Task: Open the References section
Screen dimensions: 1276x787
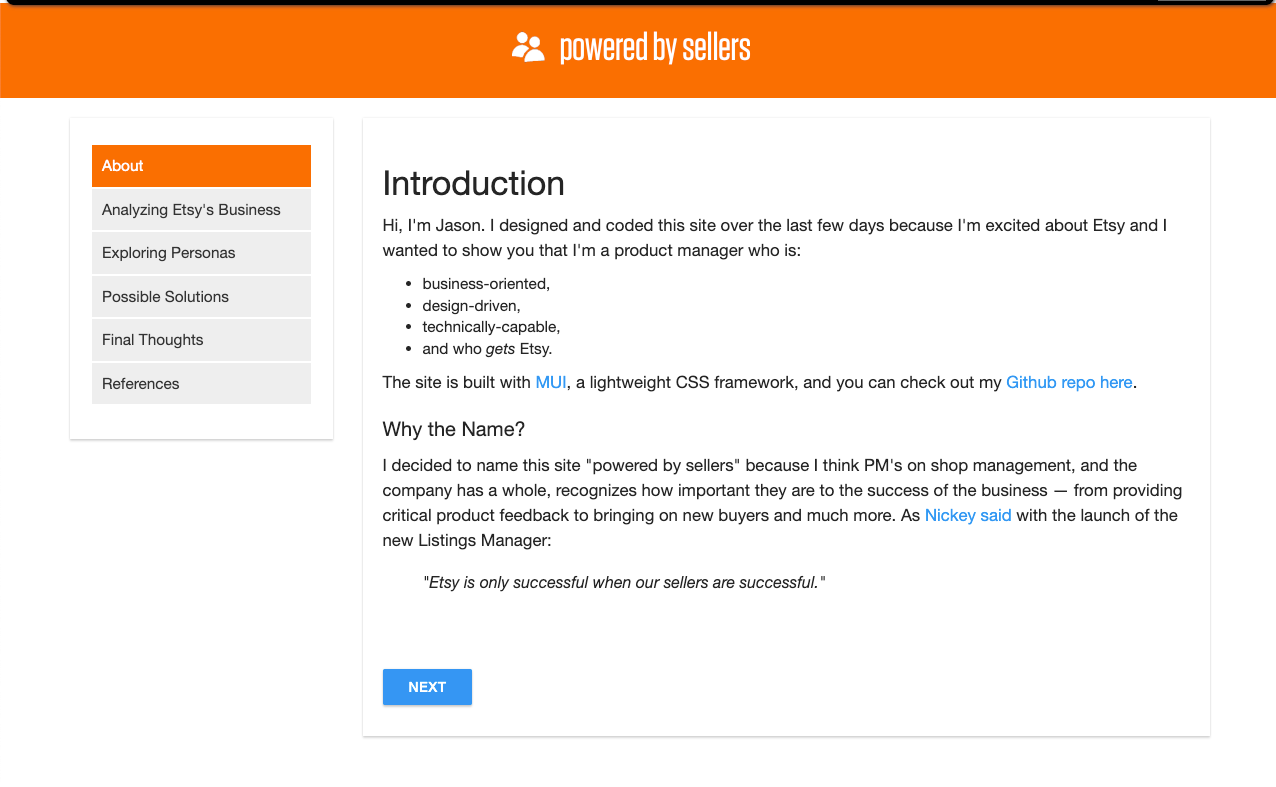Action: coord(201,384)
